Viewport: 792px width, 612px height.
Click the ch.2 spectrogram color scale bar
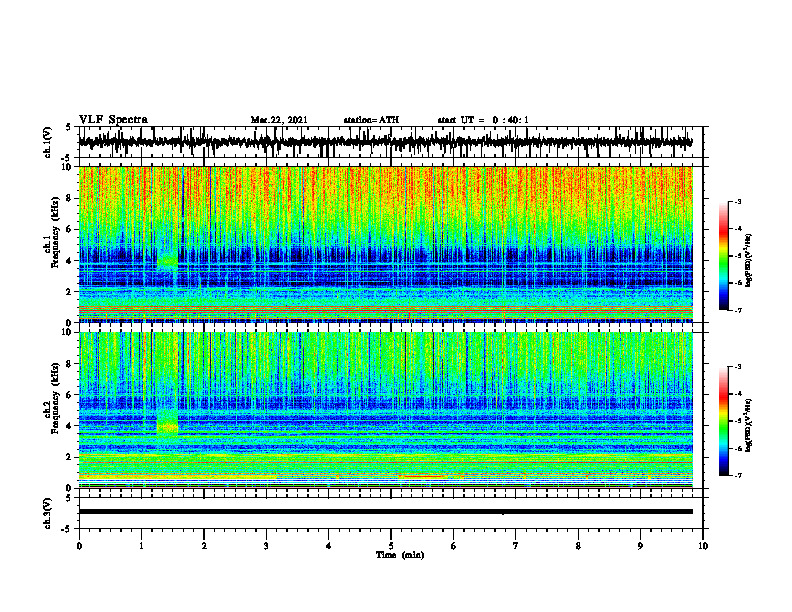(724, 421)
